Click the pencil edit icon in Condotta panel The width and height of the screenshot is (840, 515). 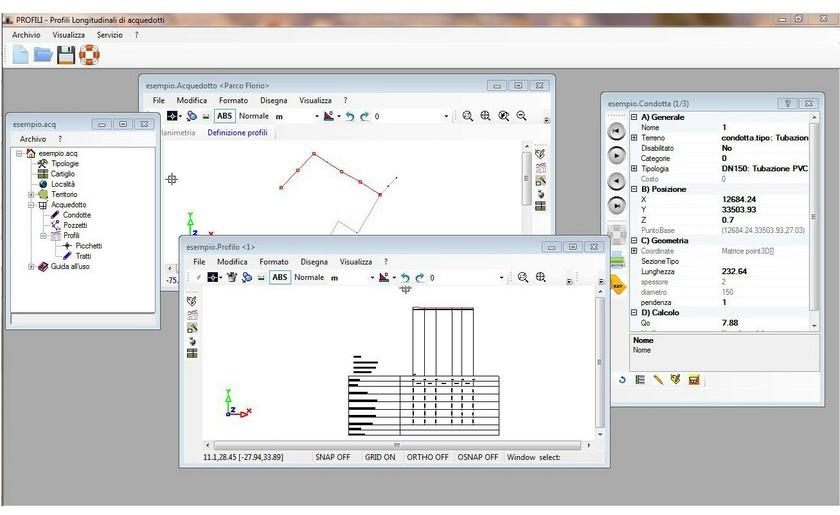[x=658, y=380]
